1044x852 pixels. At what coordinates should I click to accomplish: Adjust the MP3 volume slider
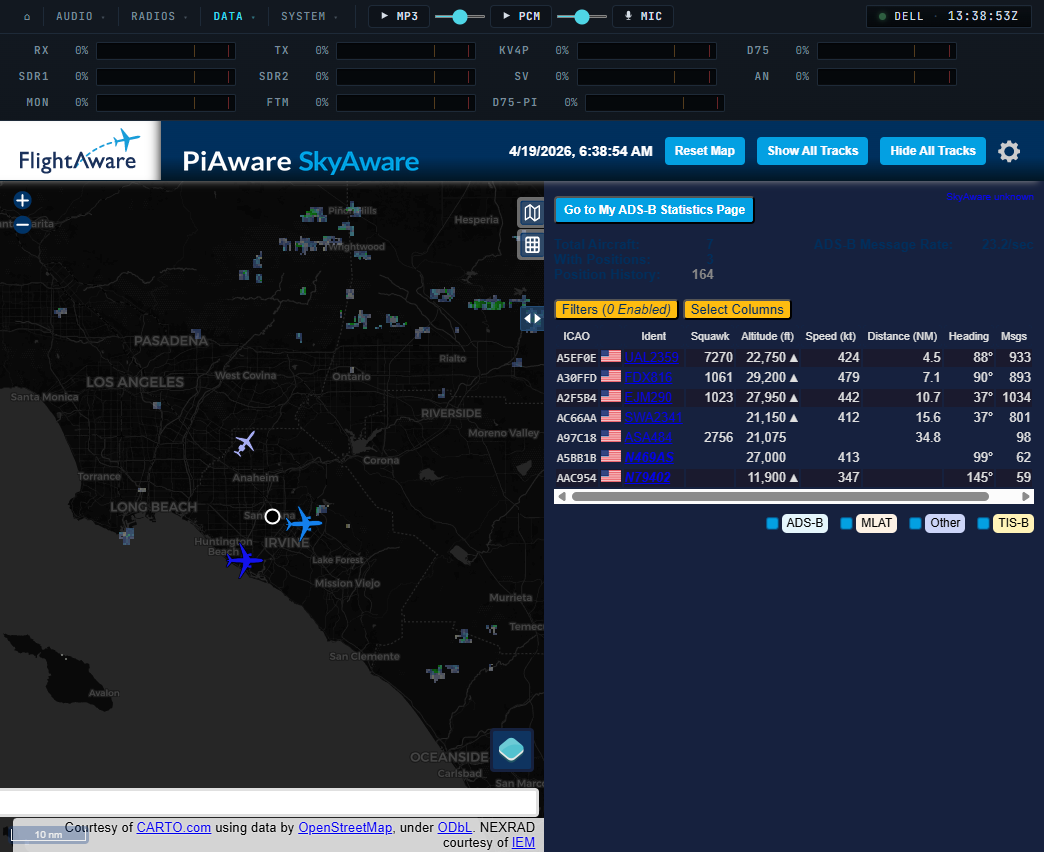[x=459, y=17]
